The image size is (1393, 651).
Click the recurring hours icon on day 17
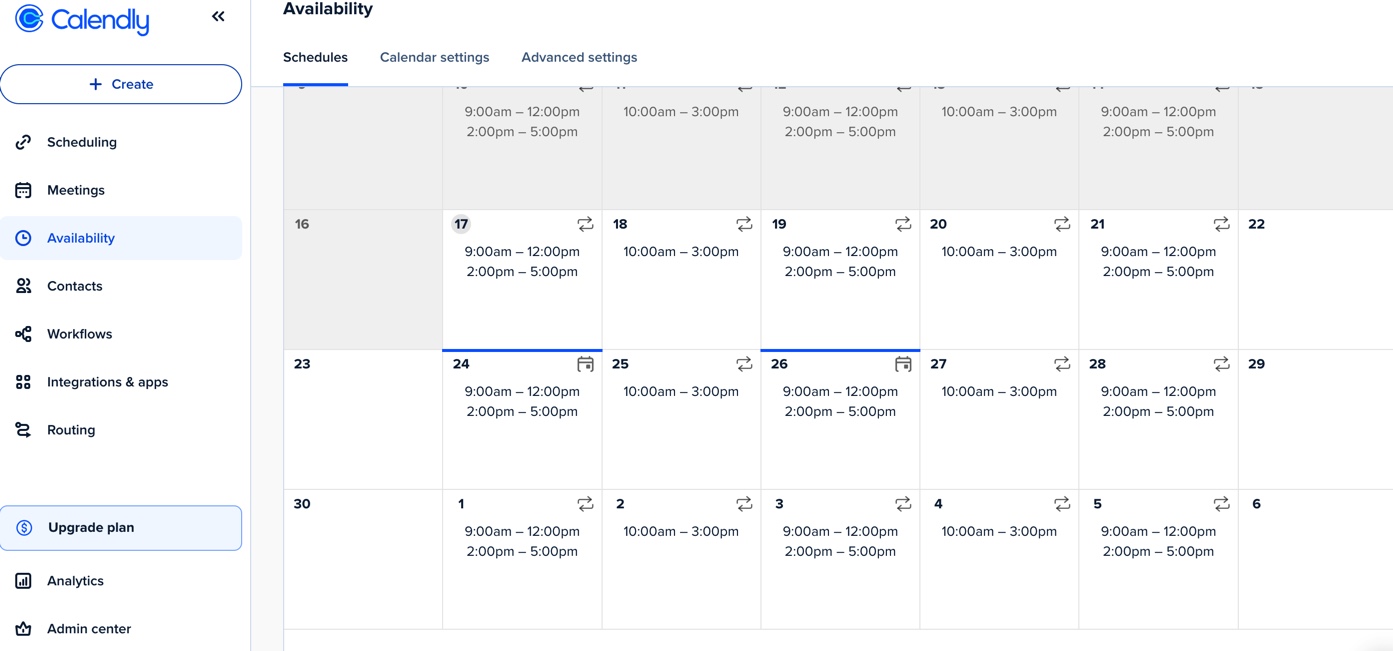pos(585,224)
